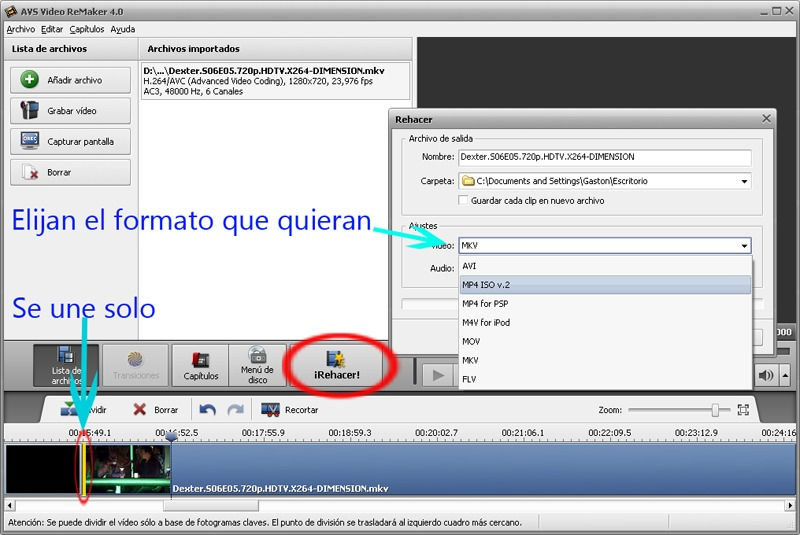The width and height of the screenshot is (800, 535).
Task: Click the Zoom slider handle
Action: [x=715, y=410]
